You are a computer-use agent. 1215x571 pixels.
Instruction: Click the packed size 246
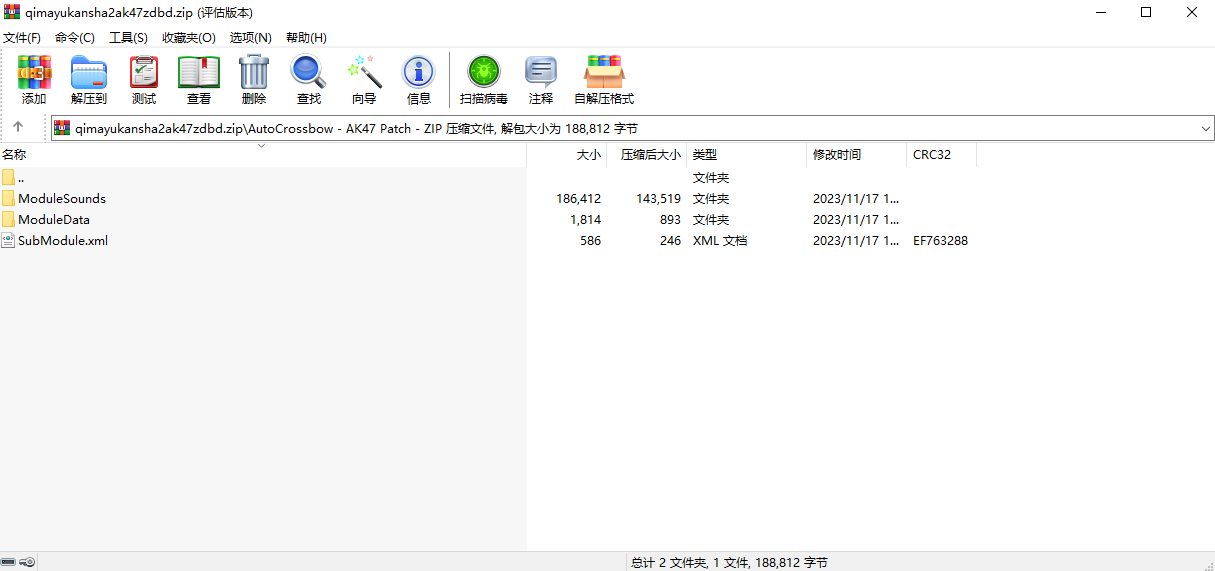click(x=670, y=240)
